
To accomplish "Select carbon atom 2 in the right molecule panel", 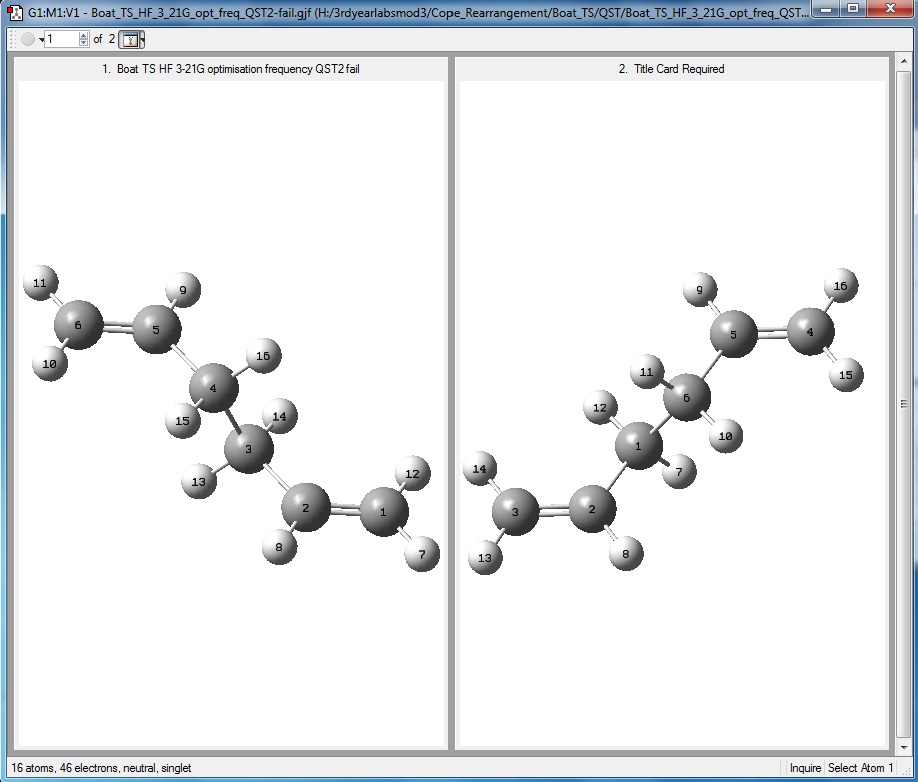I will tap(592, 509).
